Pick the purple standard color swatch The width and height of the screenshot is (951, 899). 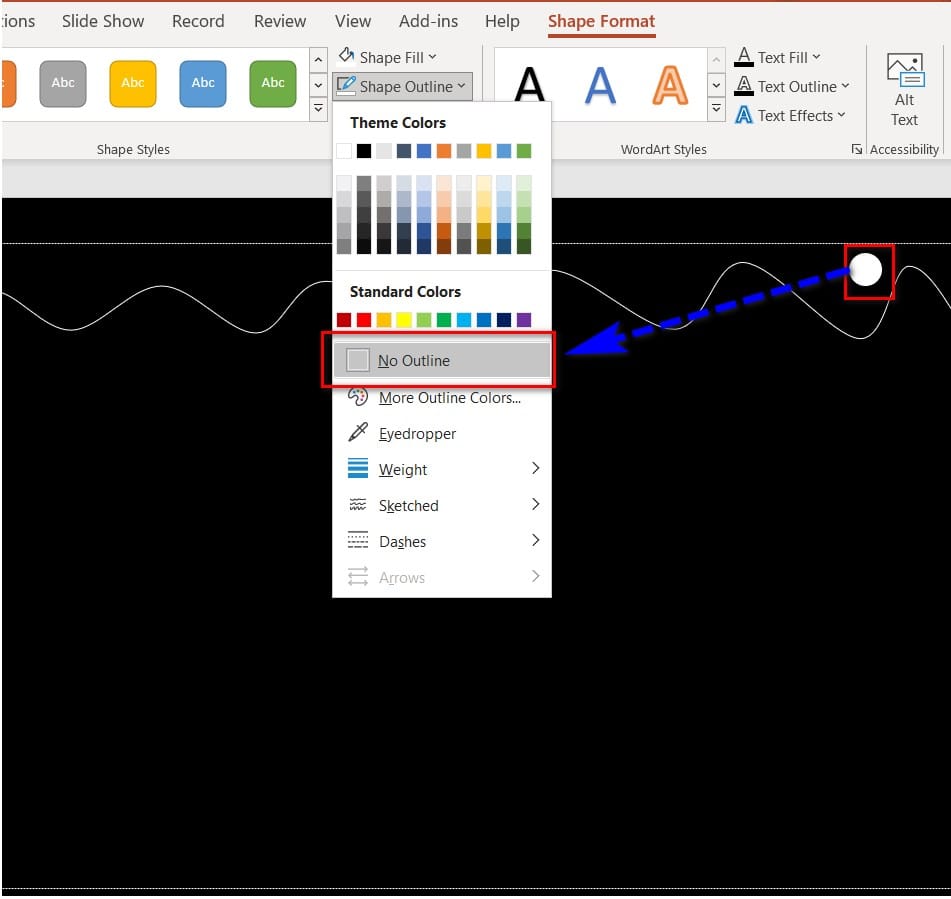pos(524,320)
